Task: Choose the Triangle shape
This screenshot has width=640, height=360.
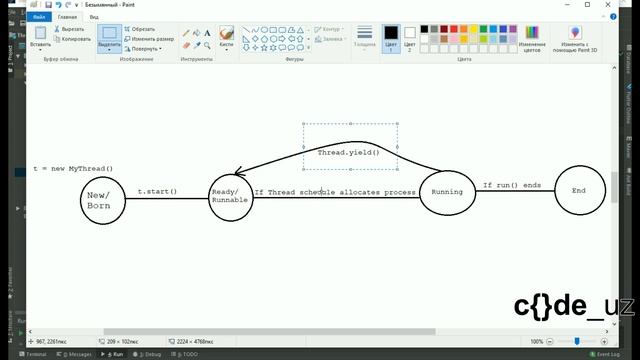Action: click(300, 30)
